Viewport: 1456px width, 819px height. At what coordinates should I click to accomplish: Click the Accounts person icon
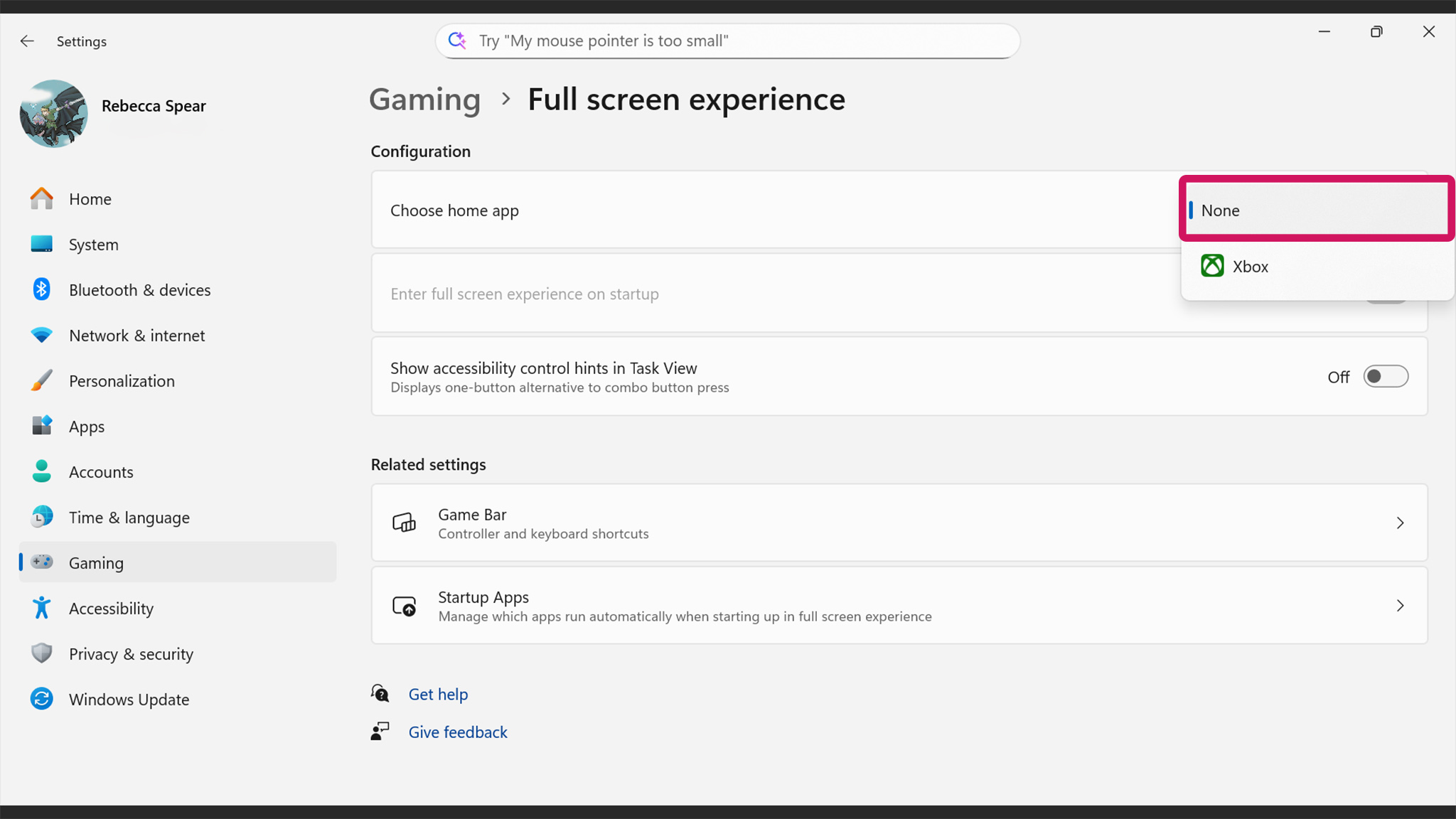pyautogui.click(x=42, y=471)
